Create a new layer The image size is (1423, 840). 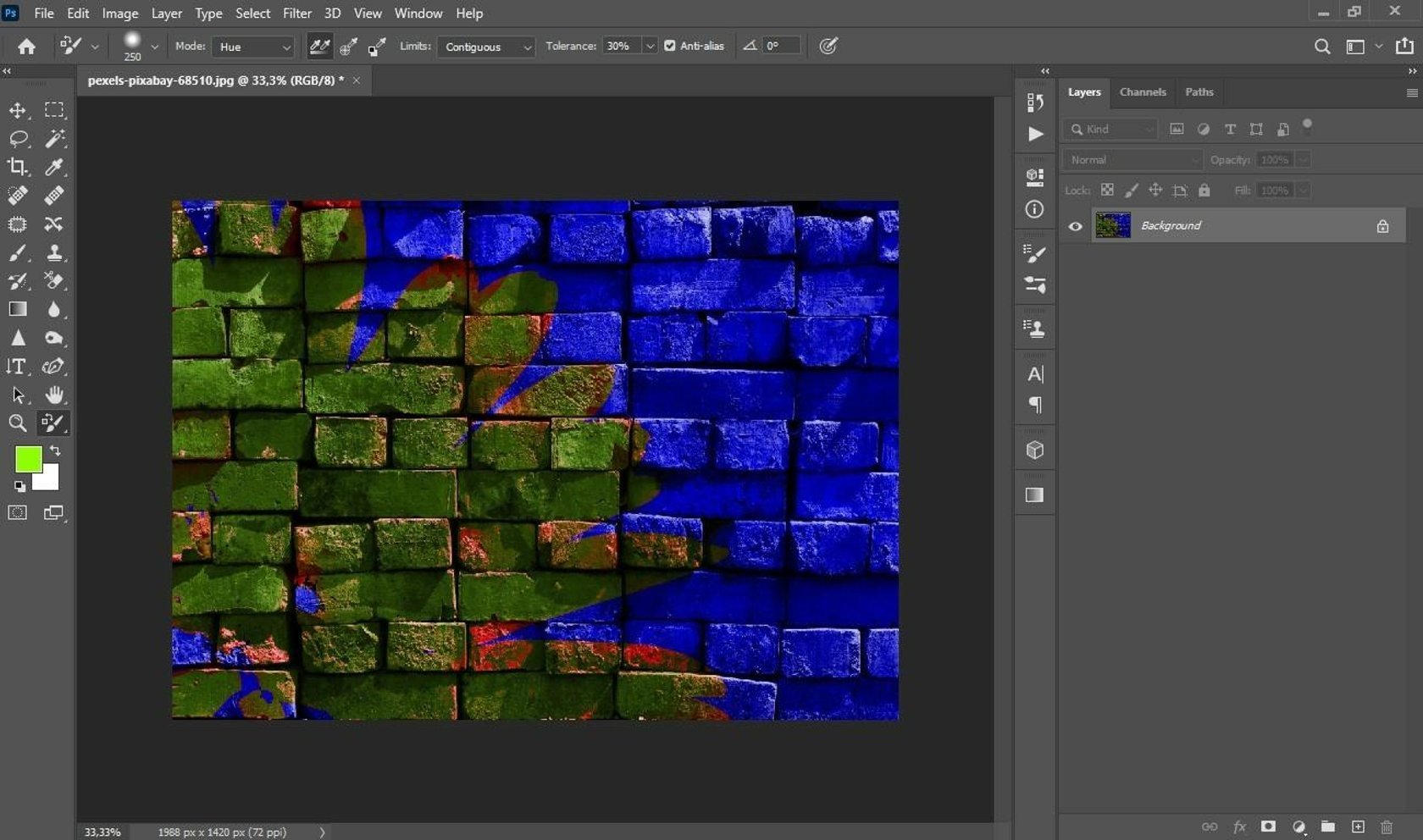point(1356,826)
